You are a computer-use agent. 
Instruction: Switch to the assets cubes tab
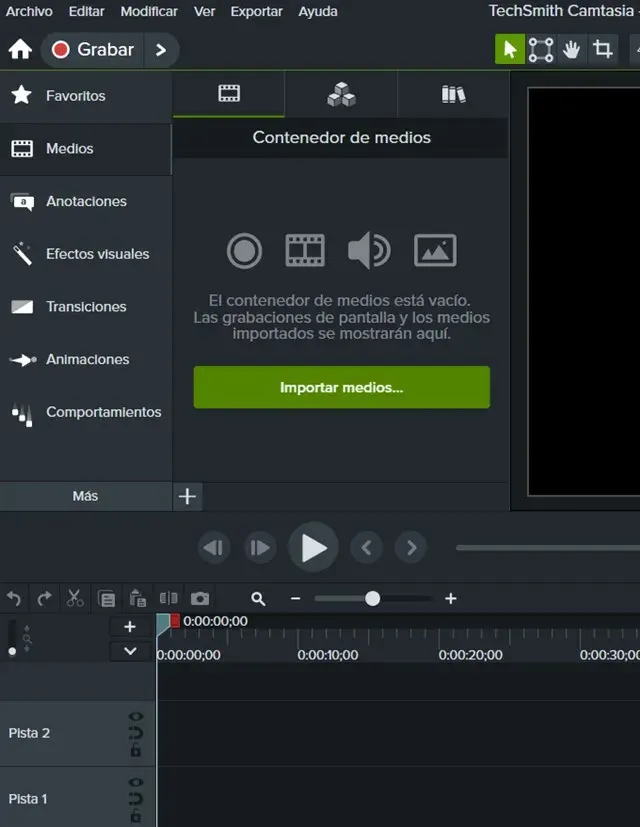(341, 94)
